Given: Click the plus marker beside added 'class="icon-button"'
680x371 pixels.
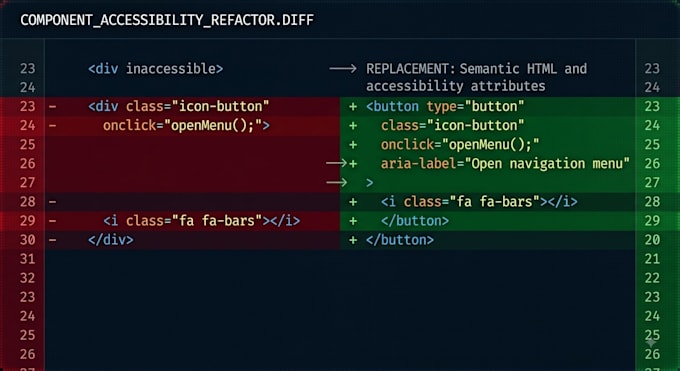Looking at the screenshot, I should [x=353, y=125].
